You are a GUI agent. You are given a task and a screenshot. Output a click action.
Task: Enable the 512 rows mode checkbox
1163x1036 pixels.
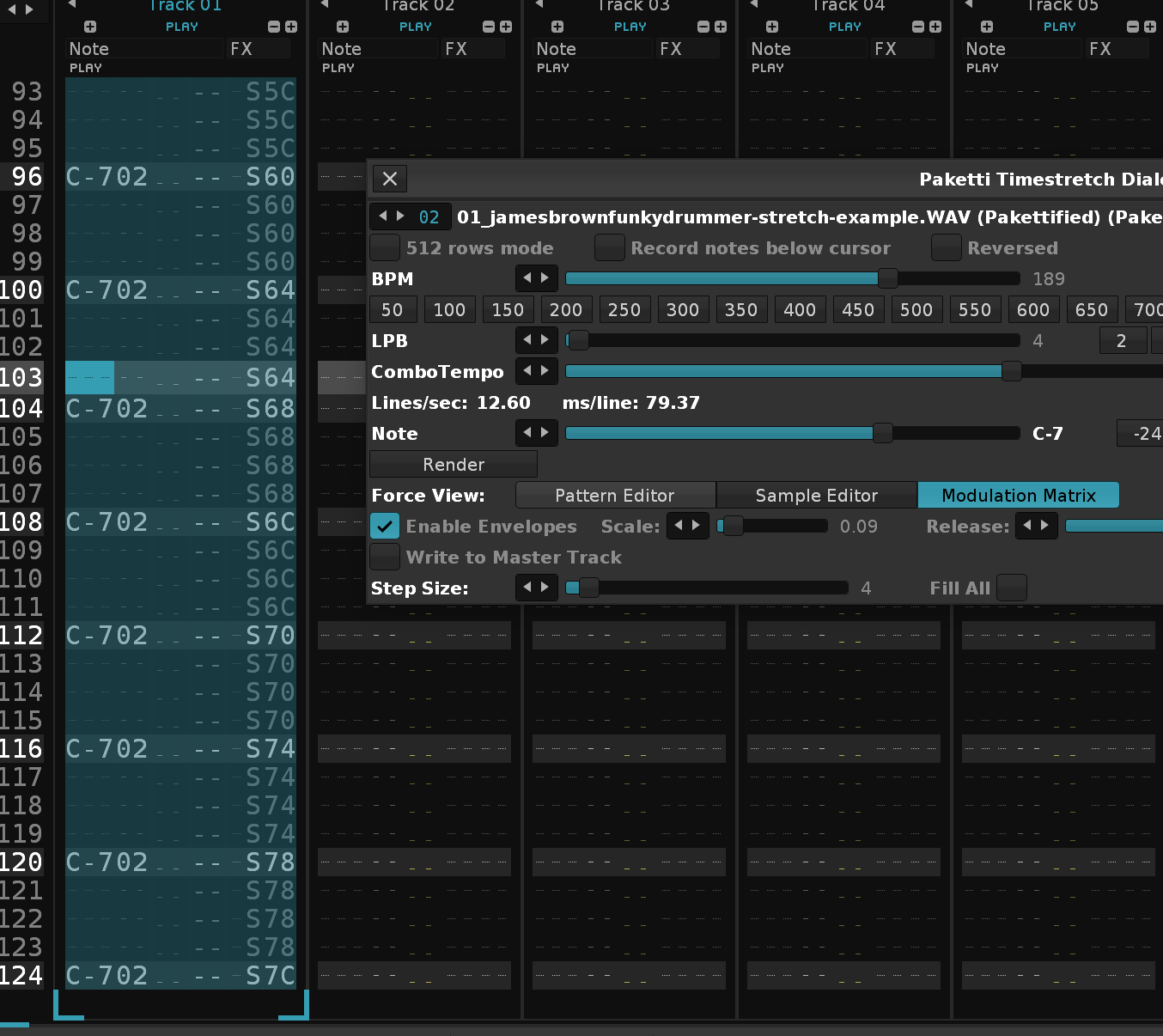point(385,248)
